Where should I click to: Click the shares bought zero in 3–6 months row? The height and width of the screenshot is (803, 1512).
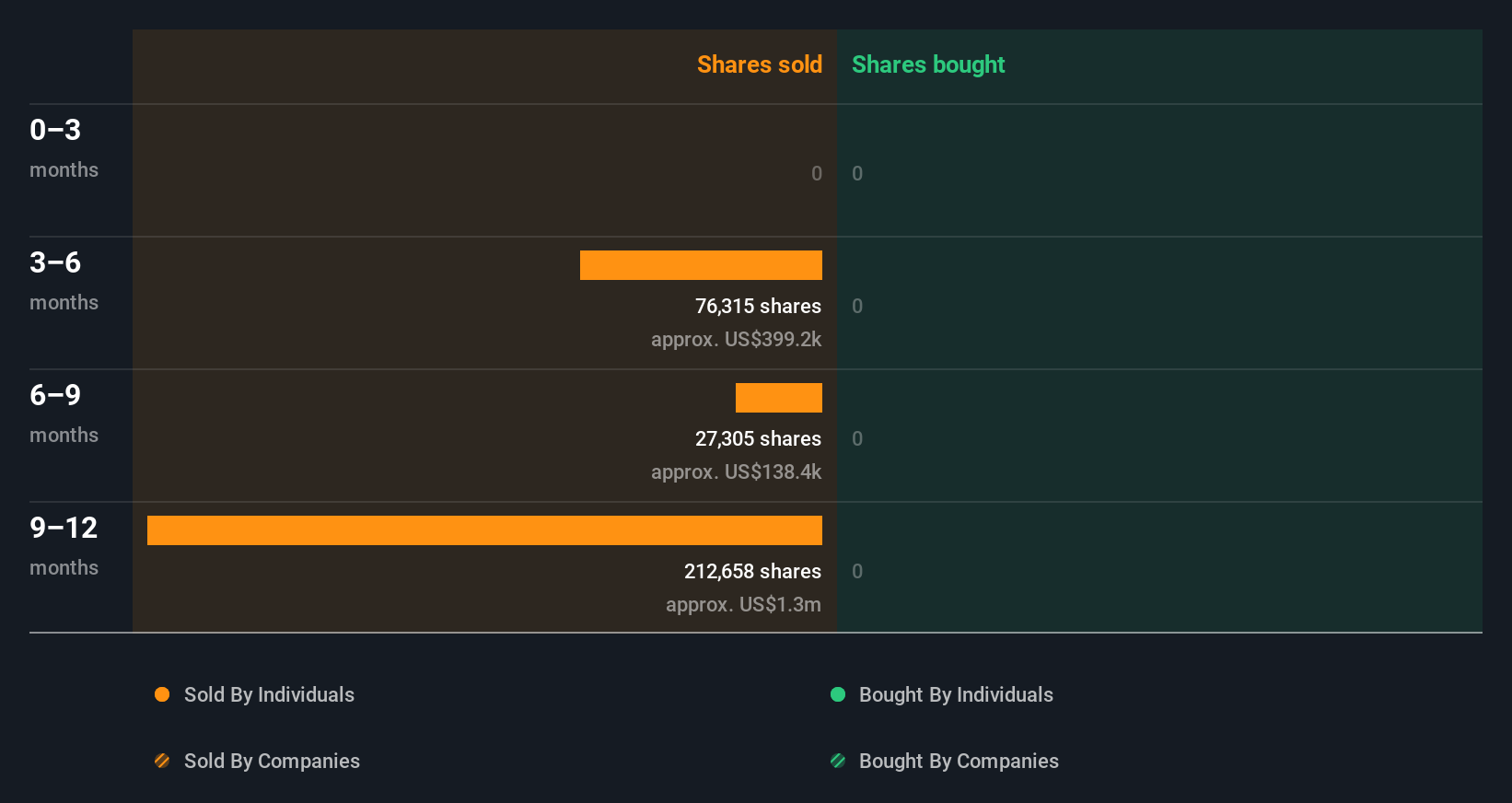coord(857,307)
